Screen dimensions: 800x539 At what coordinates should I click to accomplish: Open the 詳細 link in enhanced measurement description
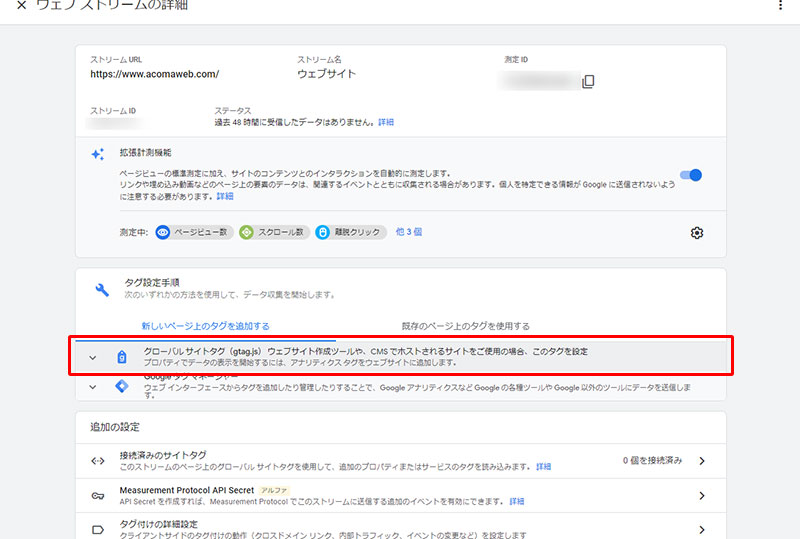click(225, 196)
